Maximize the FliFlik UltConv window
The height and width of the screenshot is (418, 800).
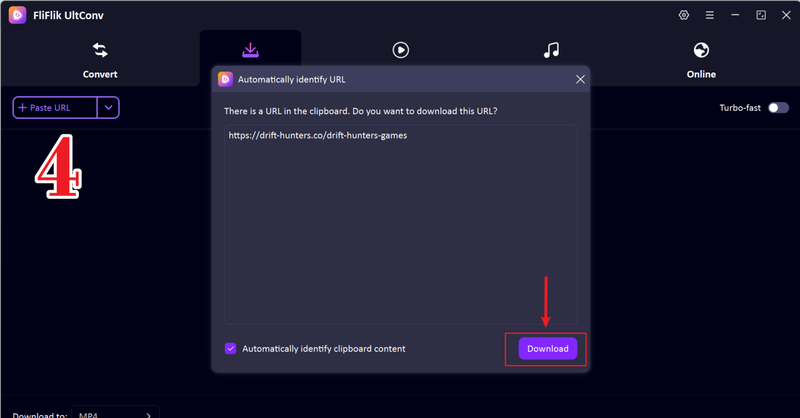(x=761, y=15)
